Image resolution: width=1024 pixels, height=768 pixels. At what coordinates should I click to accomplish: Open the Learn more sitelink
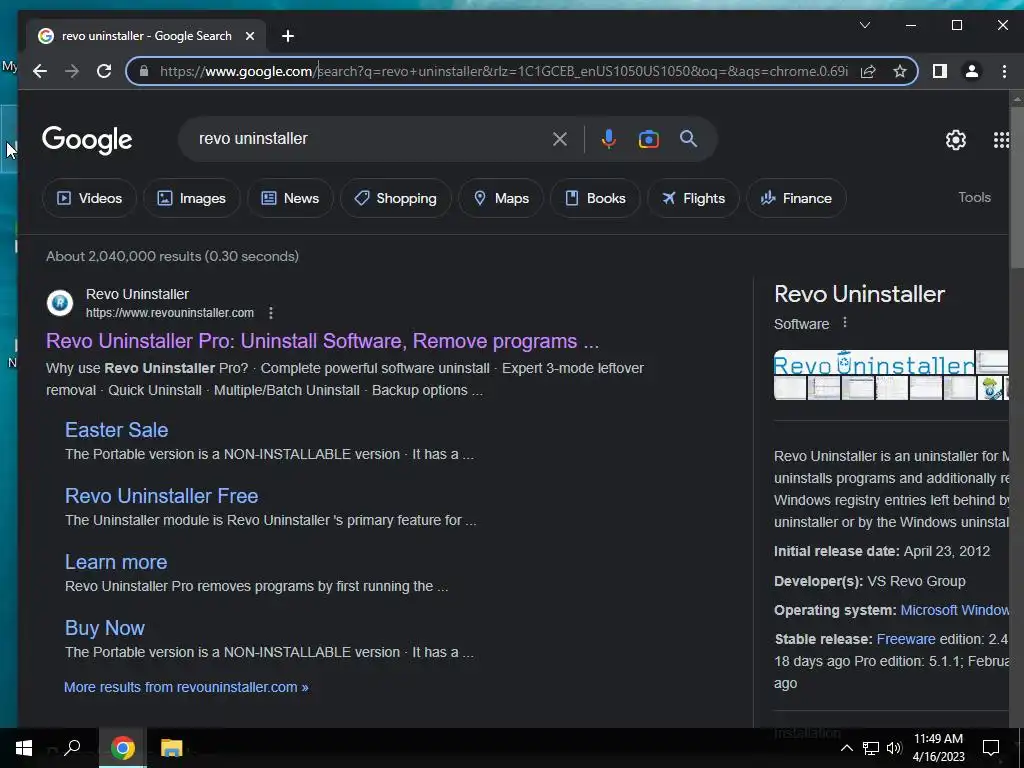(x=116, y=562)
